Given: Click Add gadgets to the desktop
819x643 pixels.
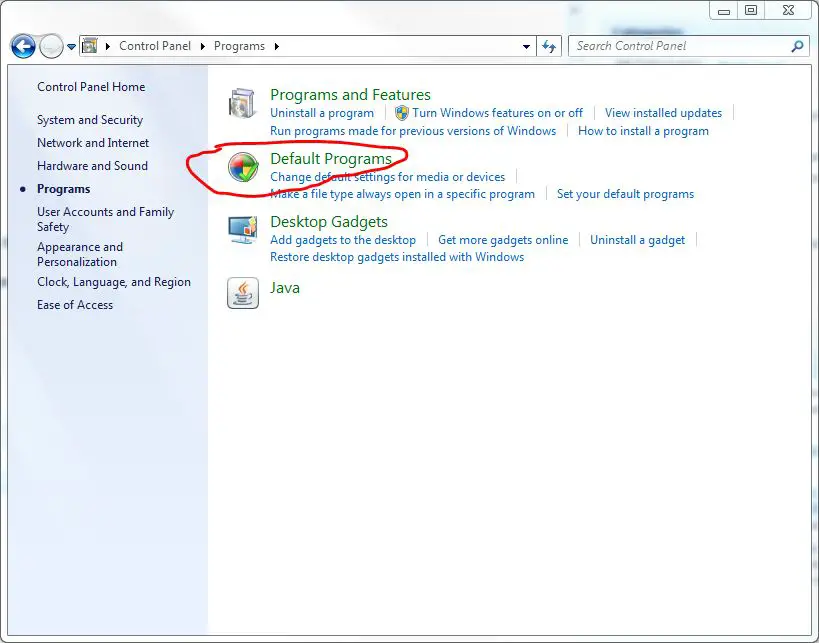Looking at the screenshot, I should [343, 240].
